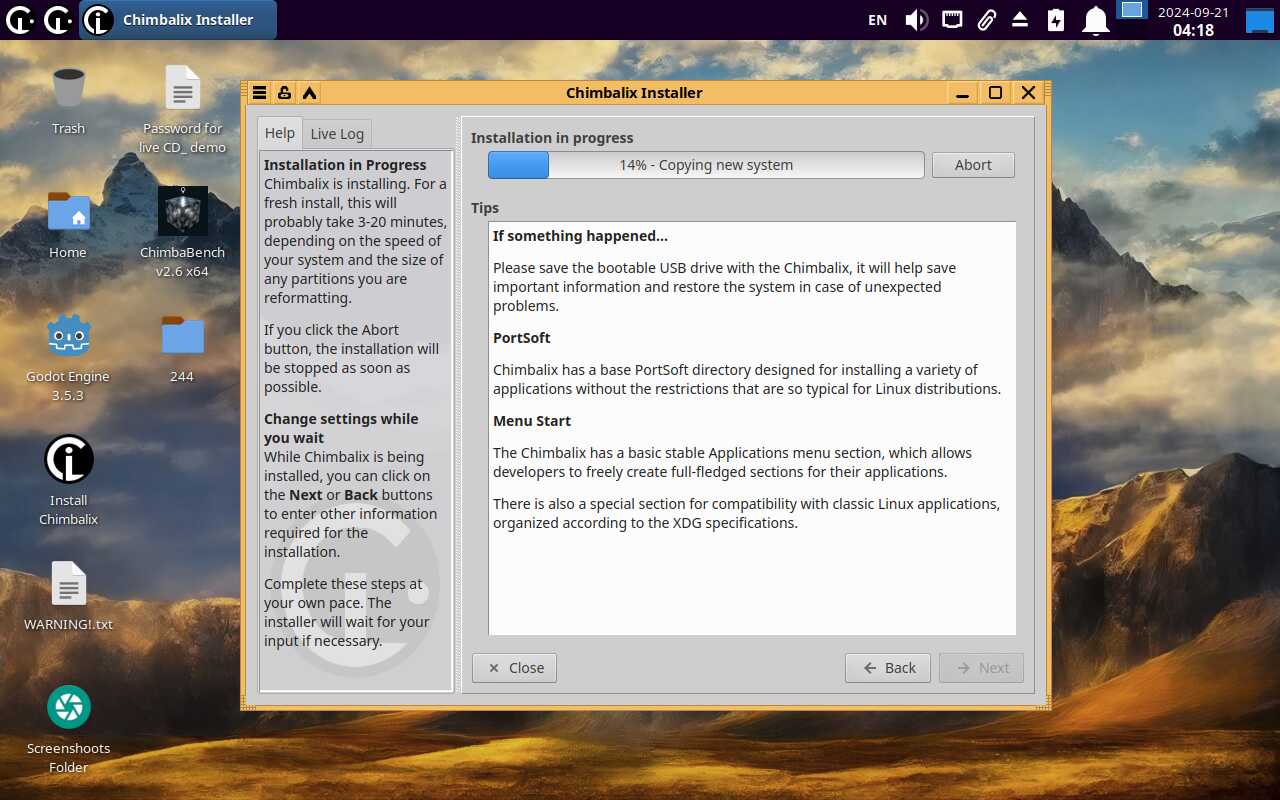The width and height of the screenshot is (1280, 800).
Task: Minimize the Chimbalix Installer window
Action: [x=962, y=93]
